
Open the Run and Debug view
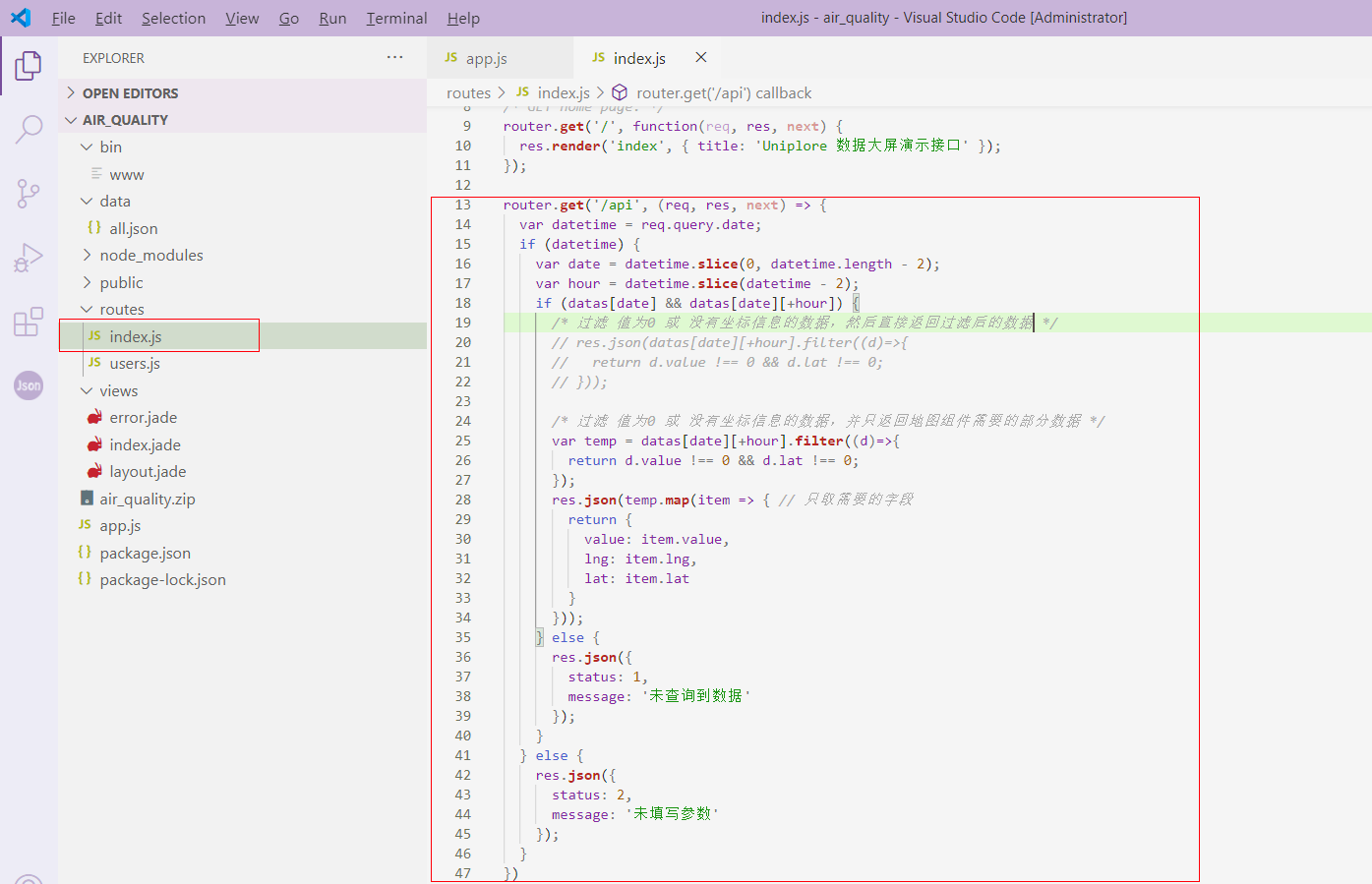(29, 258)
